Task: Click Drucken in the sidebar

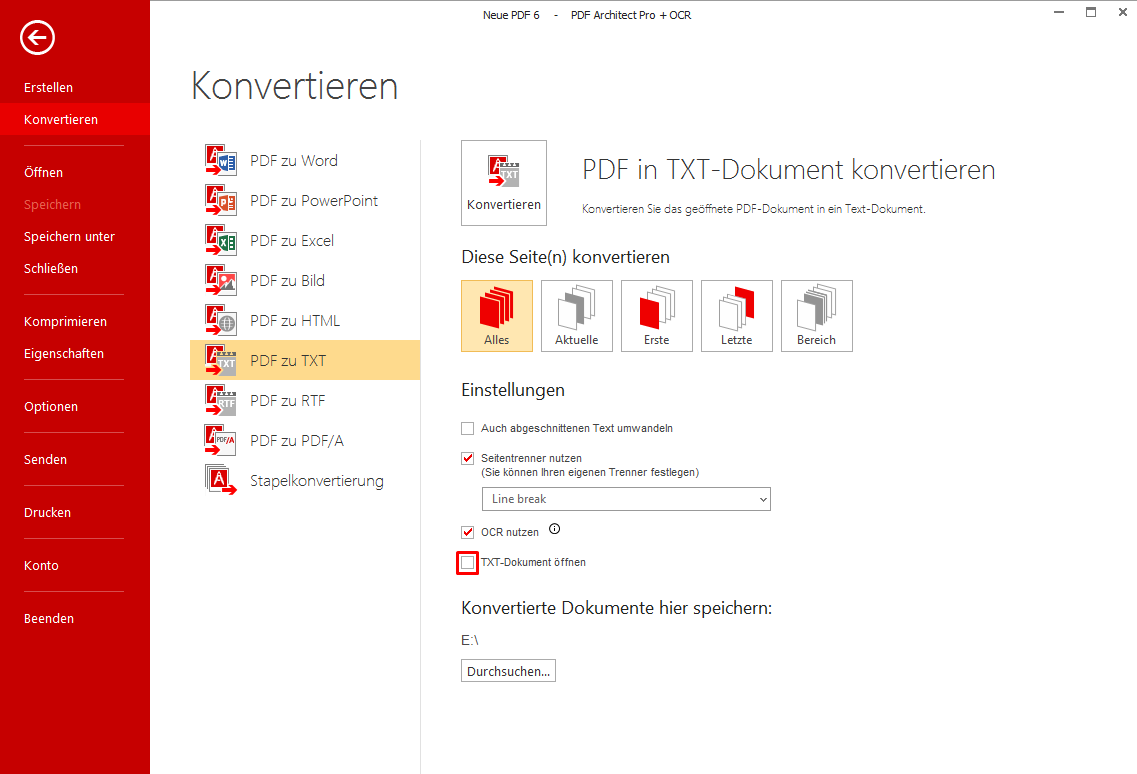Action: [47, 512]
